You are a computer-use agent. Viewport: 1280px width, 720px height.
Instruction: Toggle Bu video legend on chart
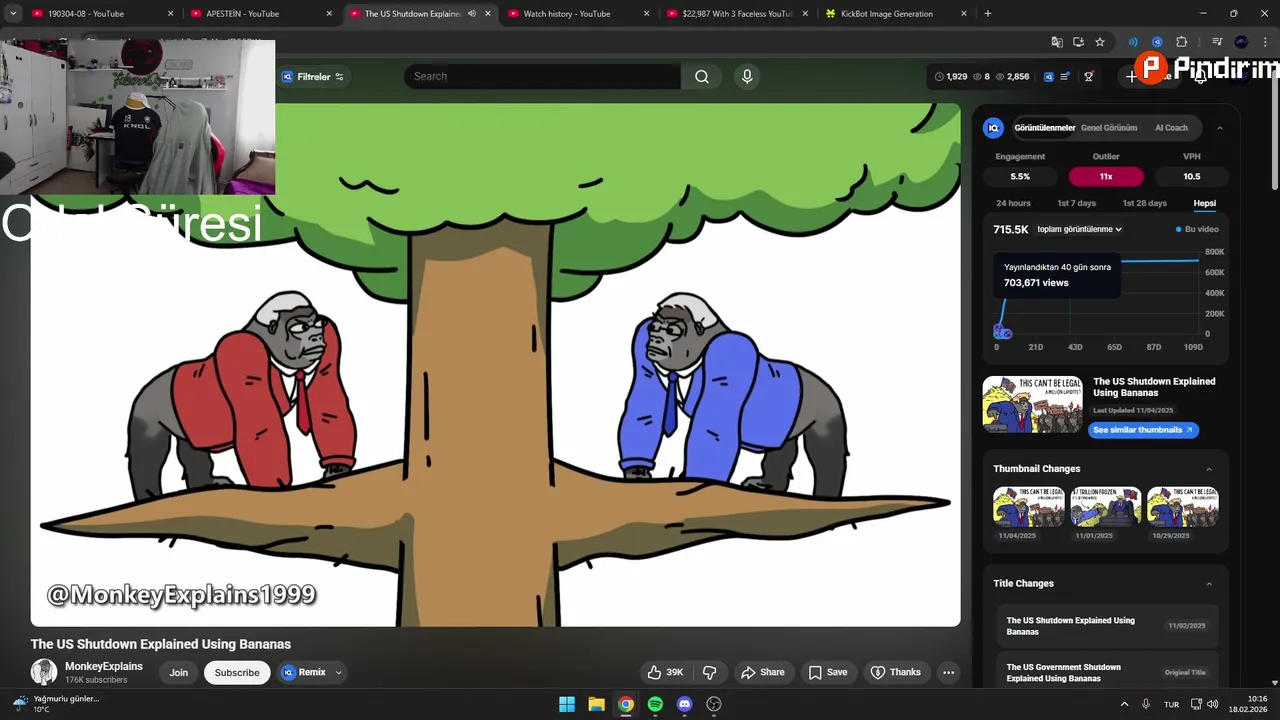coord(1197,229)
